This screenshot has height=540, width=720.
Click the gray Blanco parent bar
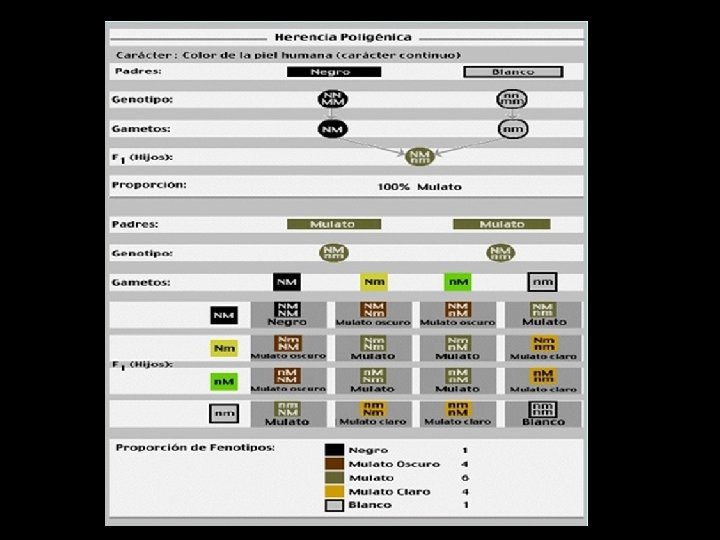pyautogui.click(x=513, y=72)
